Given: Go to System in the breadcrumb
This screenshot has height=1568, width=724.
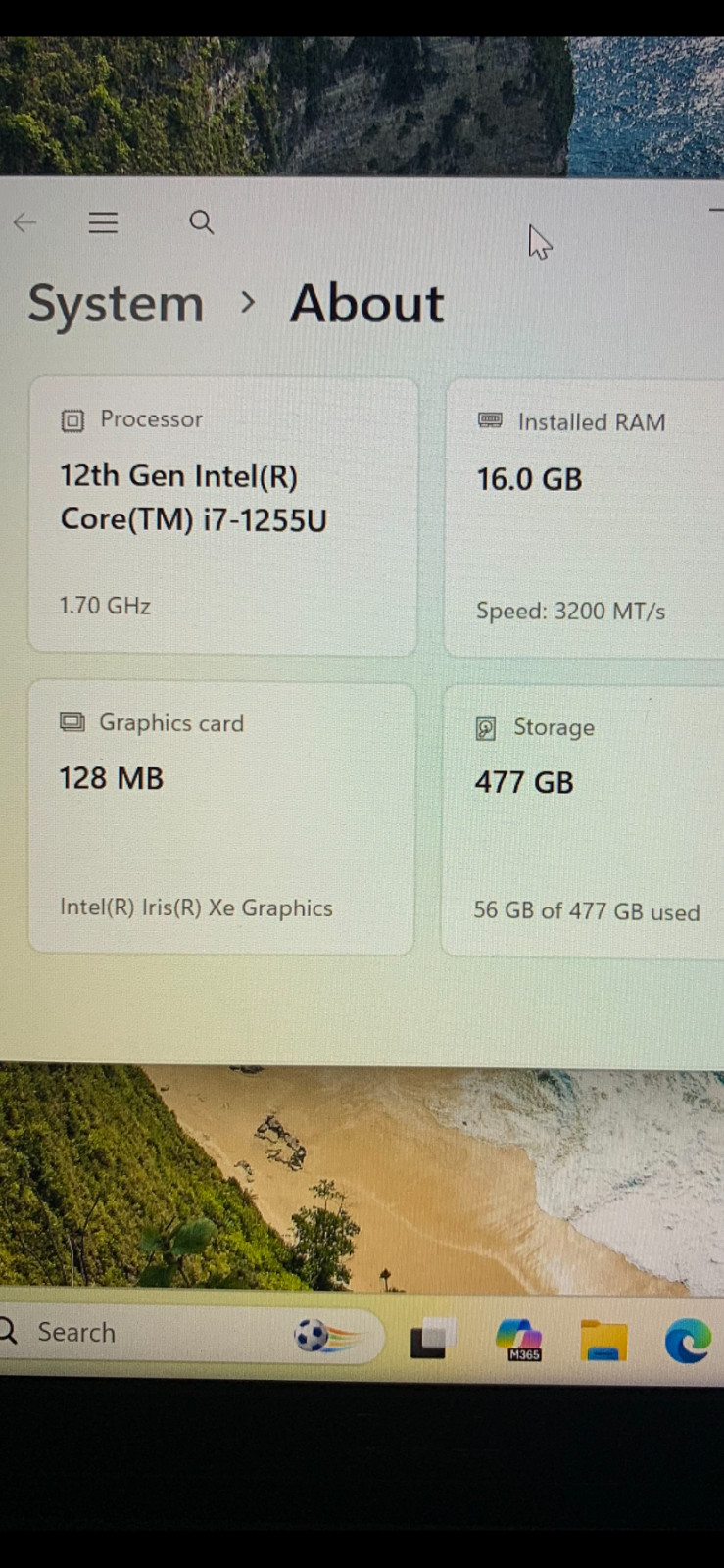Looking at the screenshot, I should (116, 304).
